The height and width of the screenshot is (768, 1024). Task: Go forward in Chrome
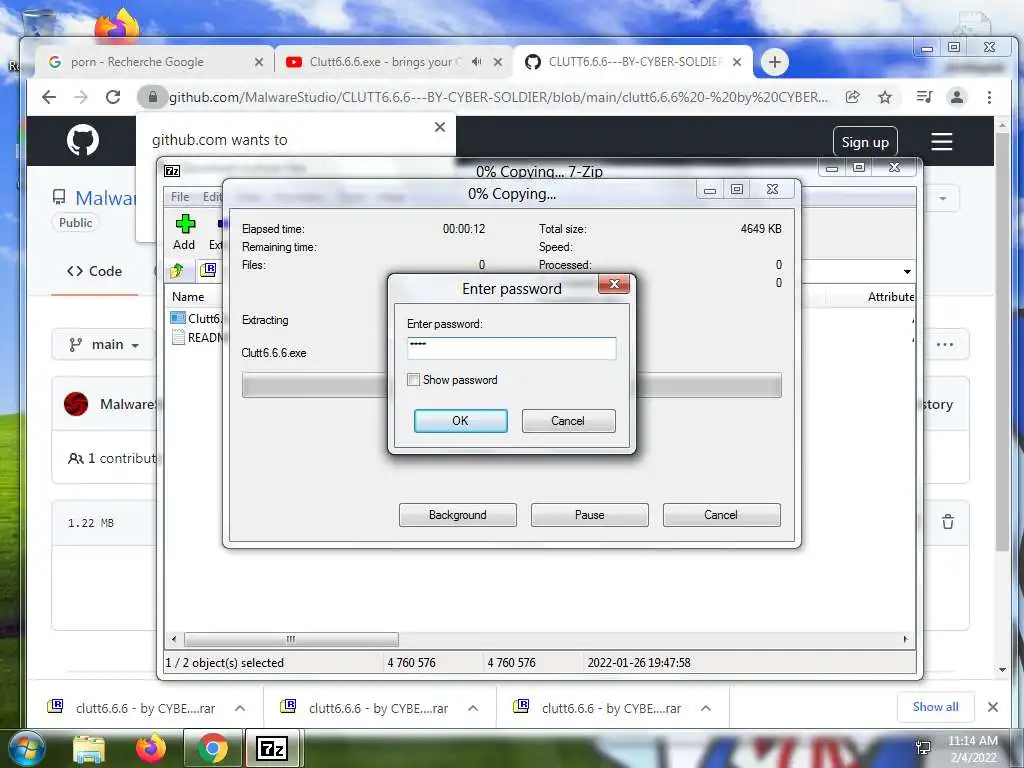point(81,97)
